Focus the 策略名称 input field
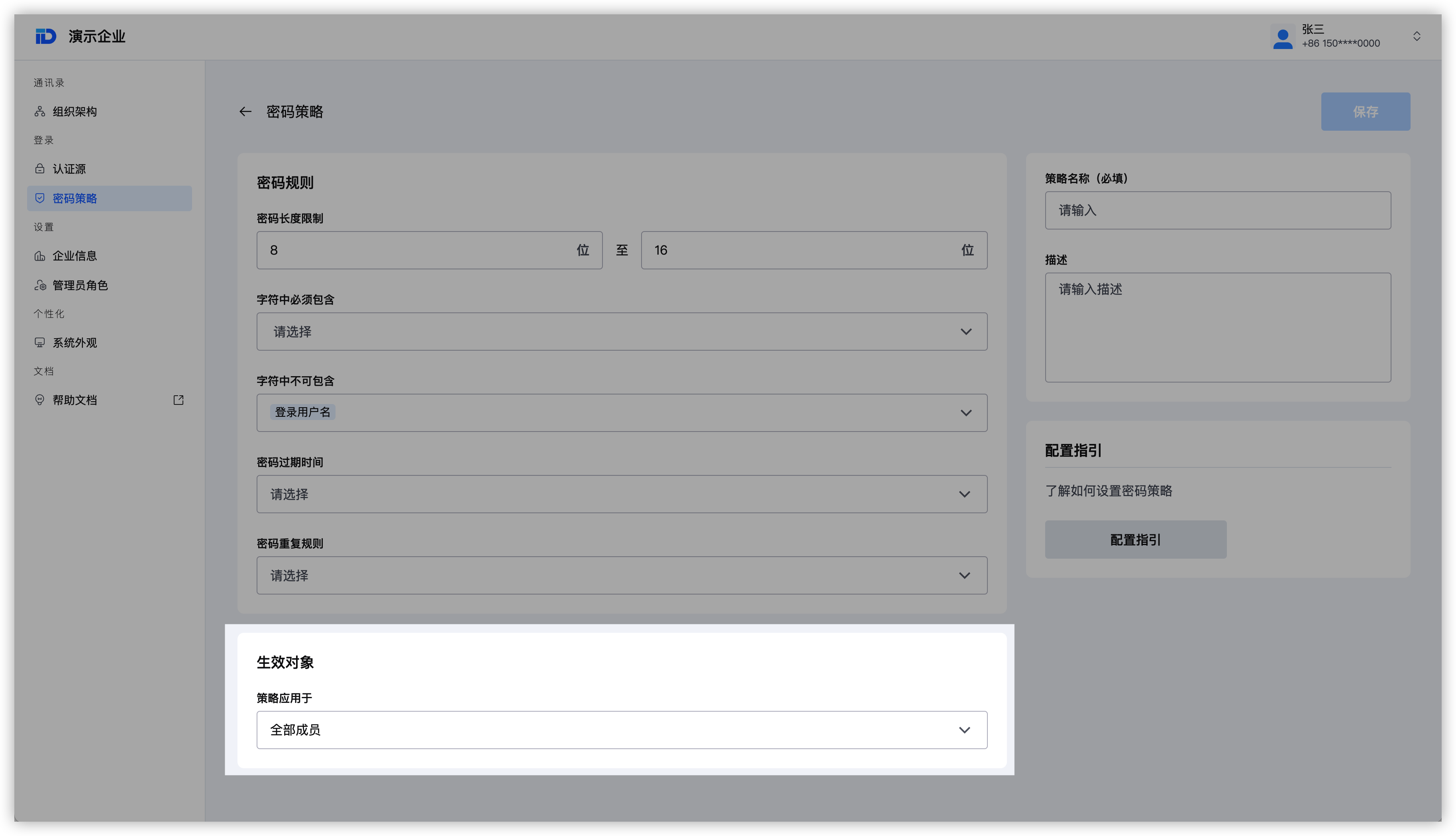The image size is (1456, 836). [x=1217, y=211]
